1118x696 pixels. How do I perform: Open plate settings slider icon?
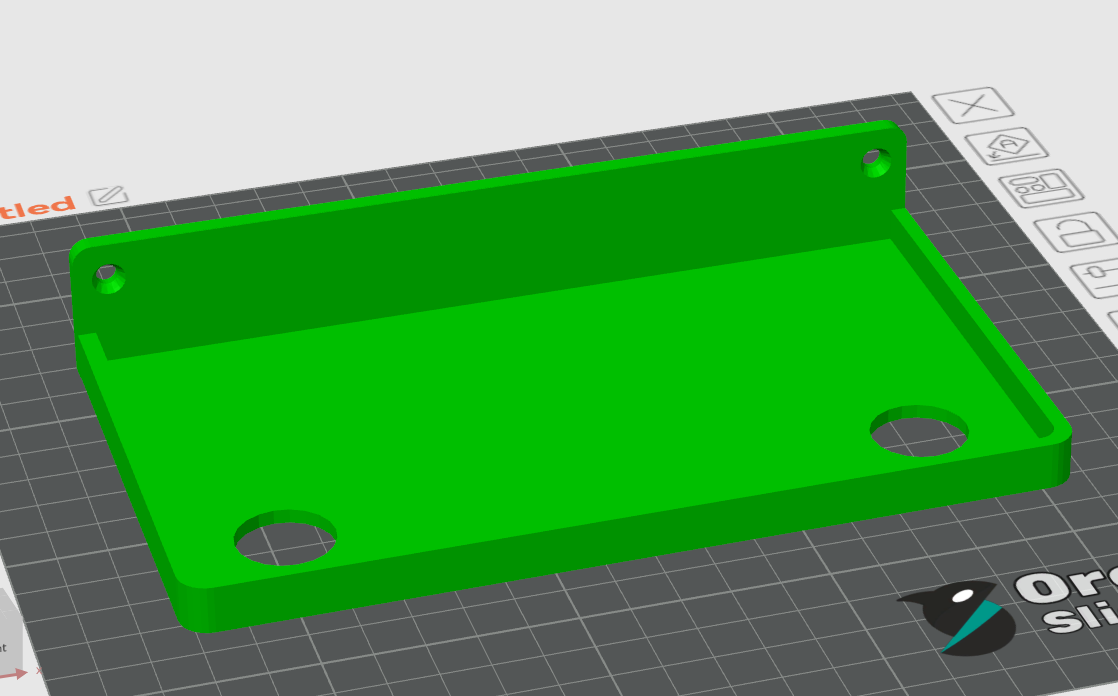(x=1097, y=278)
